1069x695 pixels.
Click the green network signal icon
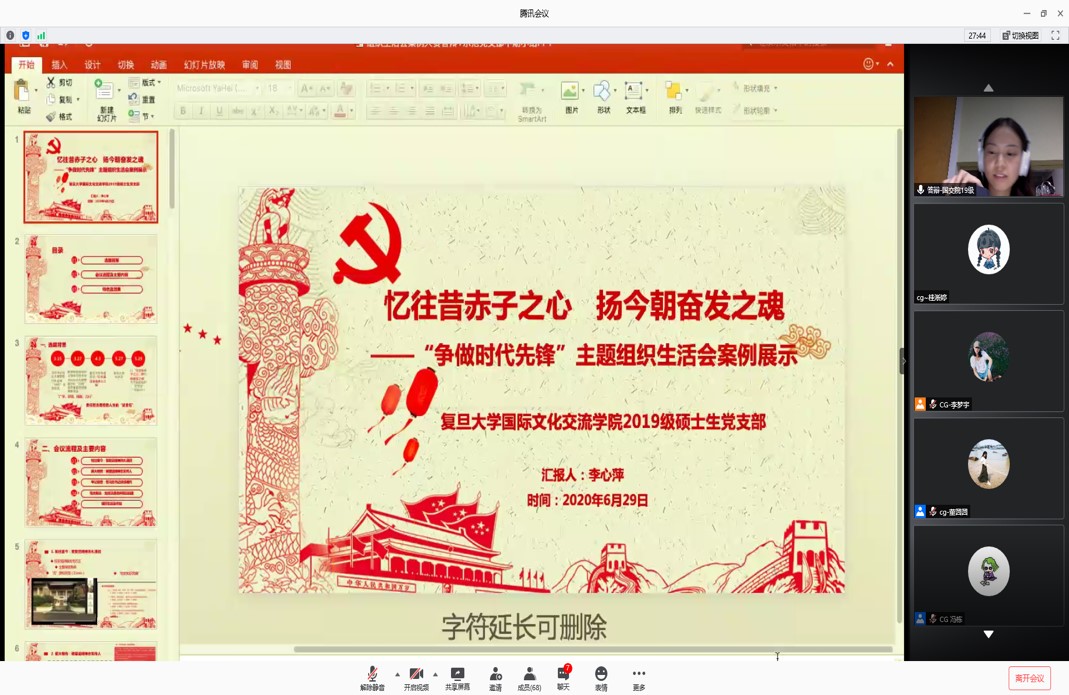coord(41,35)
